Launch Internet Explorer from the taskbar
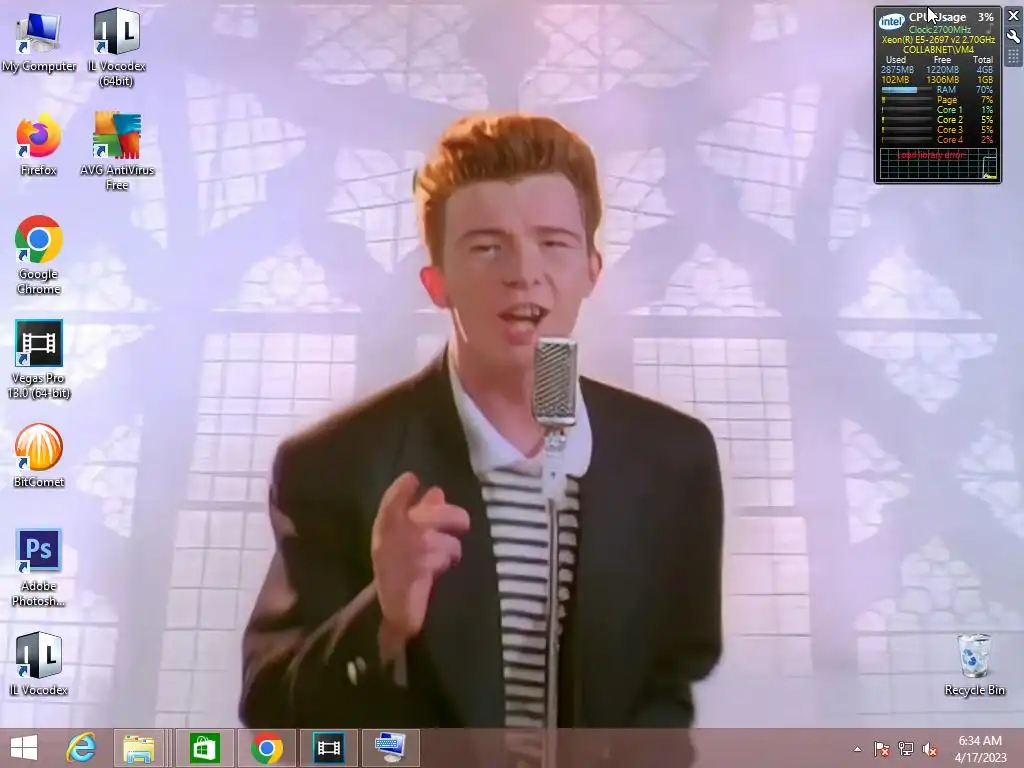Viewport: 1024px width, 768px height. [81, 748]
